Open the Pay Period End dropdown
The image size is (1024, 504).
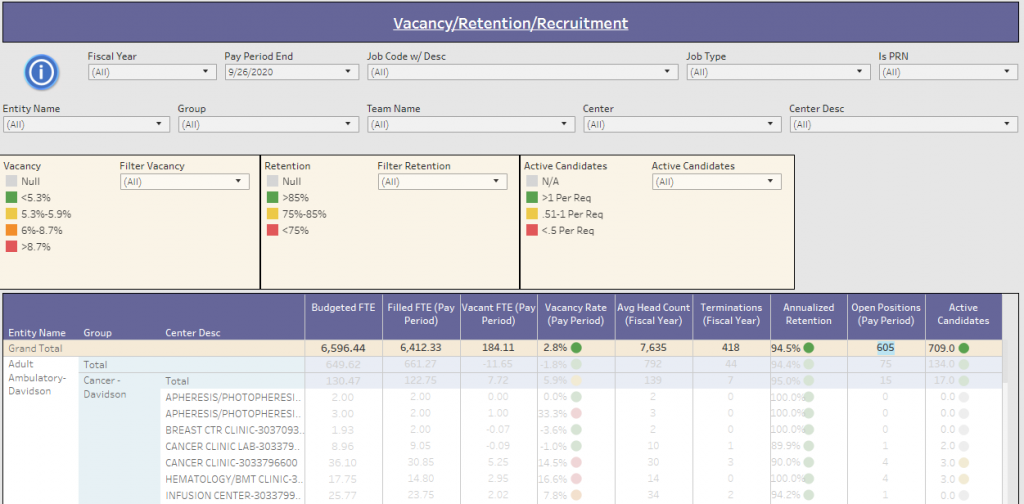291,72
